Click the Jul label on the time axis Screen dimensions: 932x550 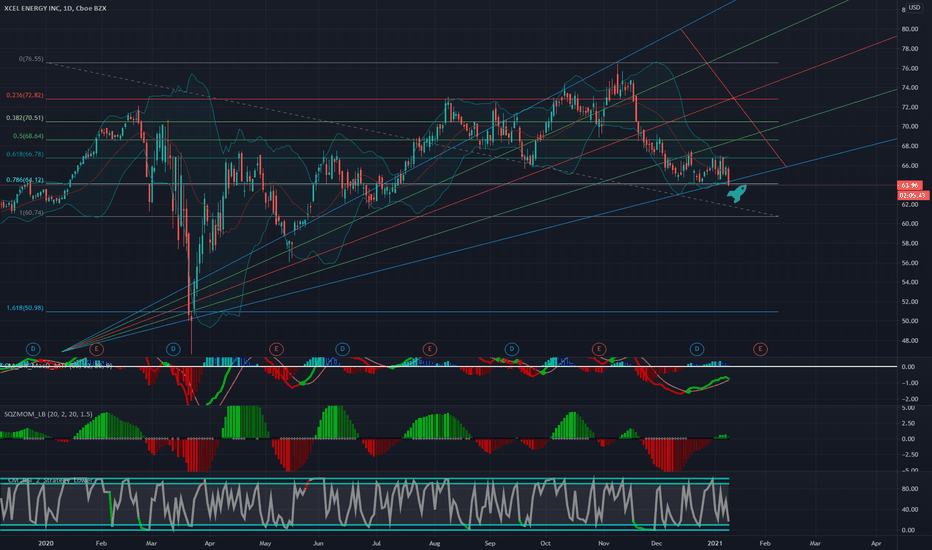tap(376, 543)
